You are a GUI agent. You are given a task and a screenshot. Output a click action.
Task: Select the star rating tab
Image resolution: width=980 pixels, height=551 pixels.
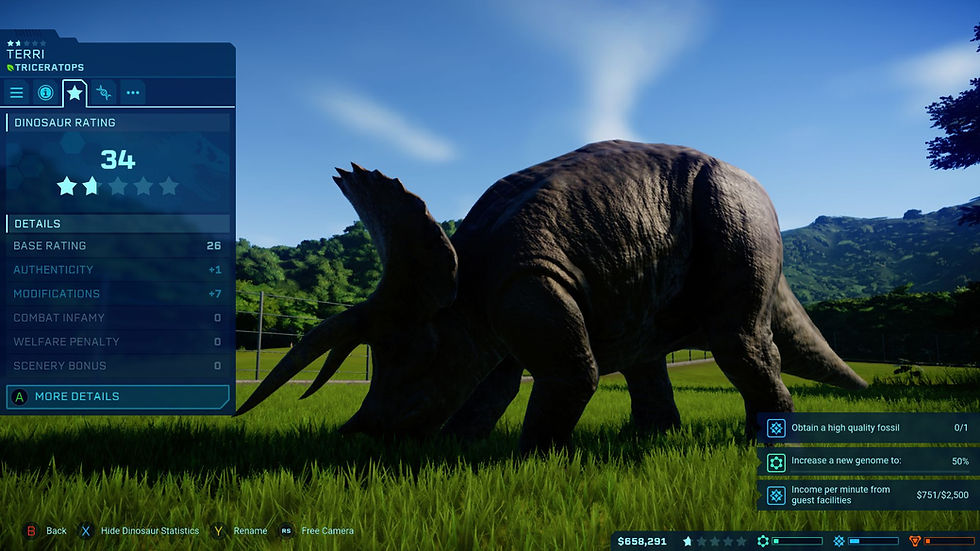(x=74, y=93)
